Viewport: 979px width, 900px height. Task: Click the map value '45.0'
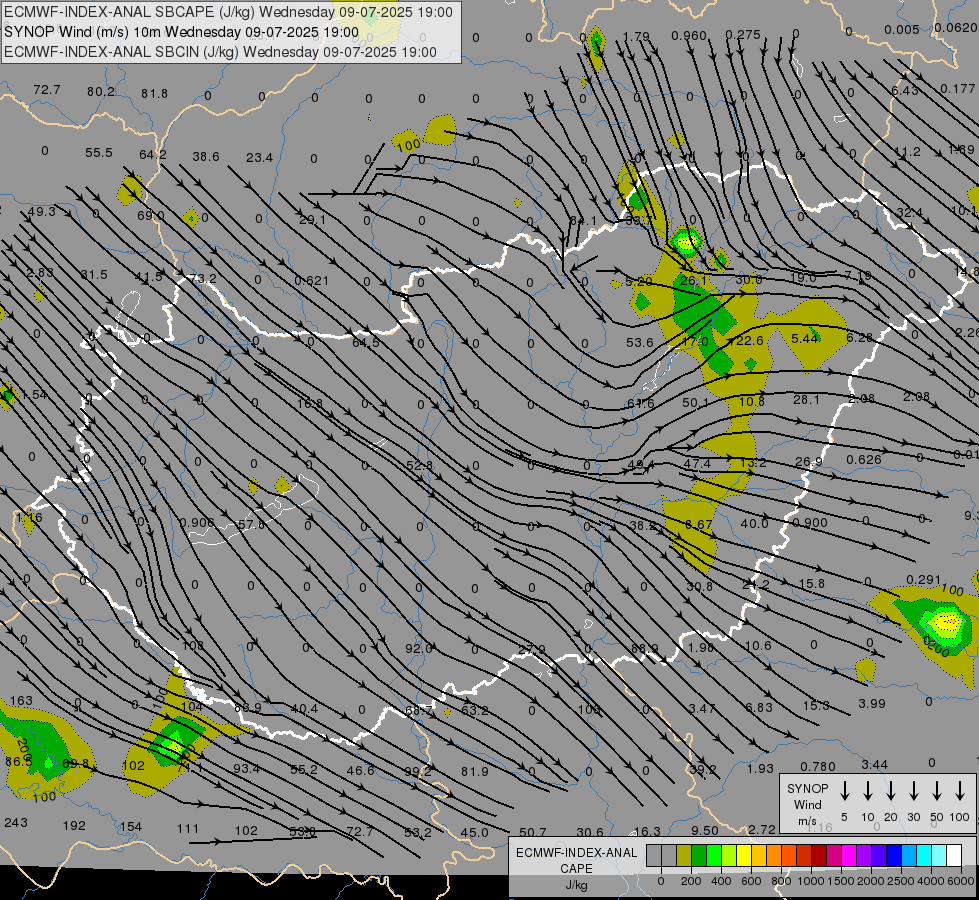pyautogui.click(x=474, y=833)
